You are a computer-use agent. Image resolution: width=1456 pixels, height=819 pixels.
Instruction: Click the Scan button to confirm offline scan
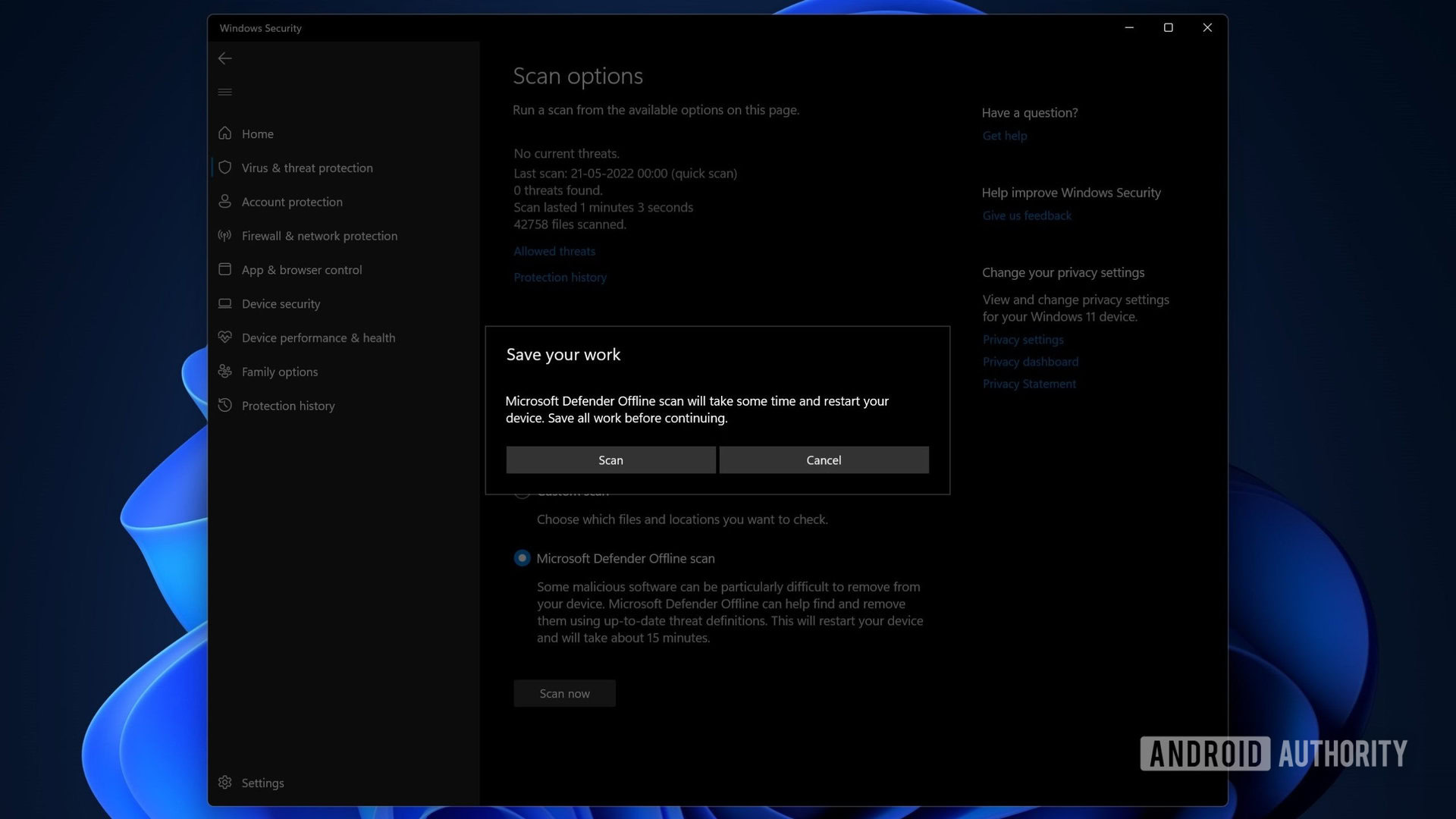(x=610, y=459)
